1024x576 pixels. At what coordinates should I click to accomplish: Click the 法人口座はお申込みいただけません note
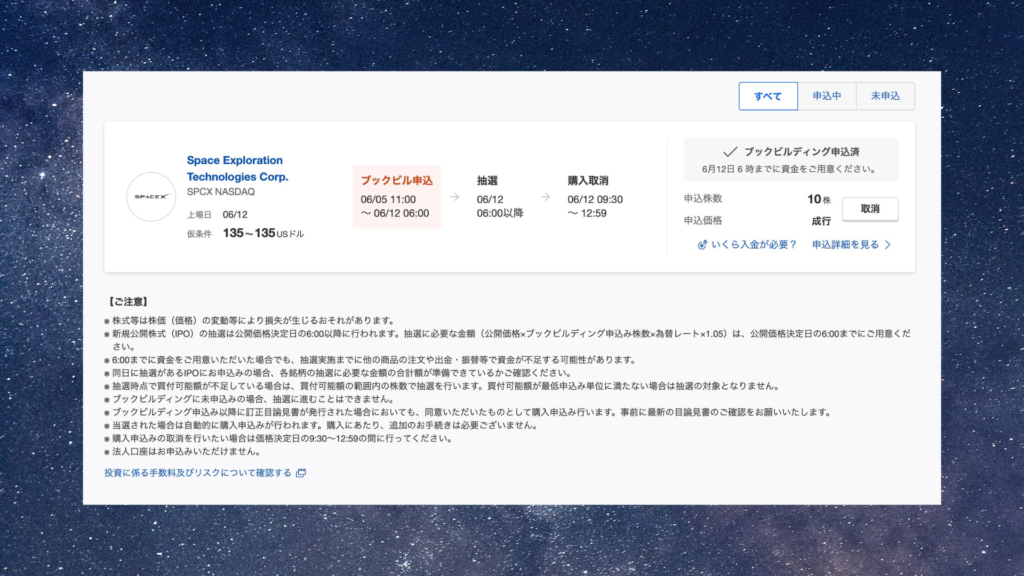pyautogui.click(x=186, y=451)
